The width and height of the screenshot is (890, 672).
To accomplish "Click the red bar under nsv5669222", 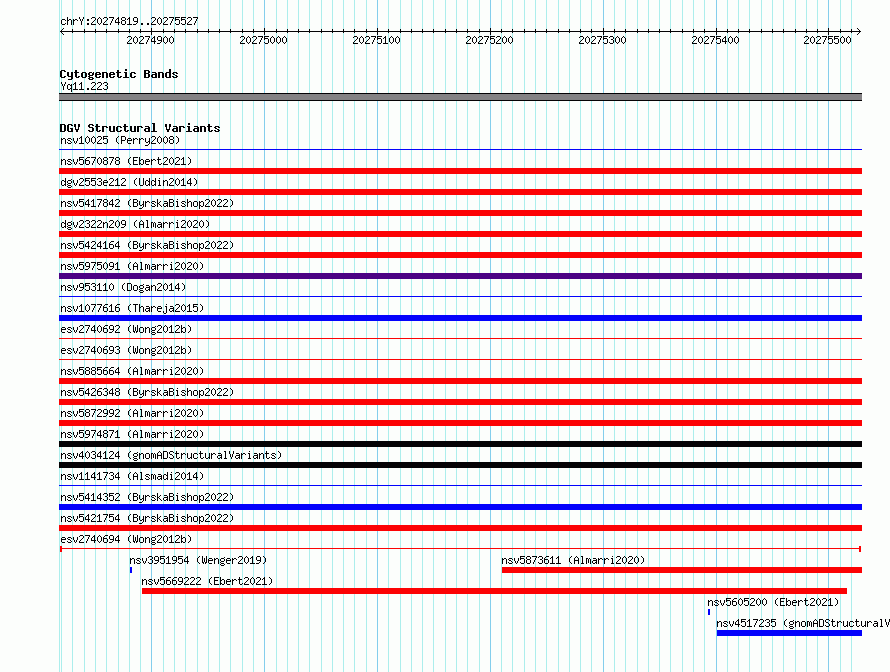I will pos(494,591).
